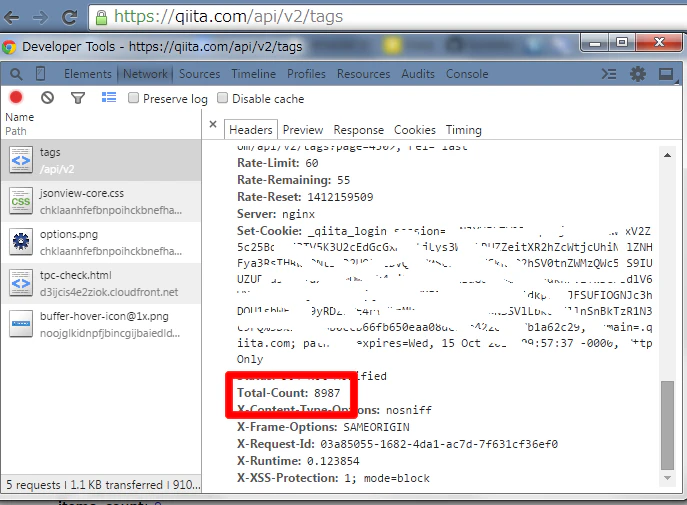687x505 pixels.
Task: Open DevTools settings gear
Action: click(637, 74)
